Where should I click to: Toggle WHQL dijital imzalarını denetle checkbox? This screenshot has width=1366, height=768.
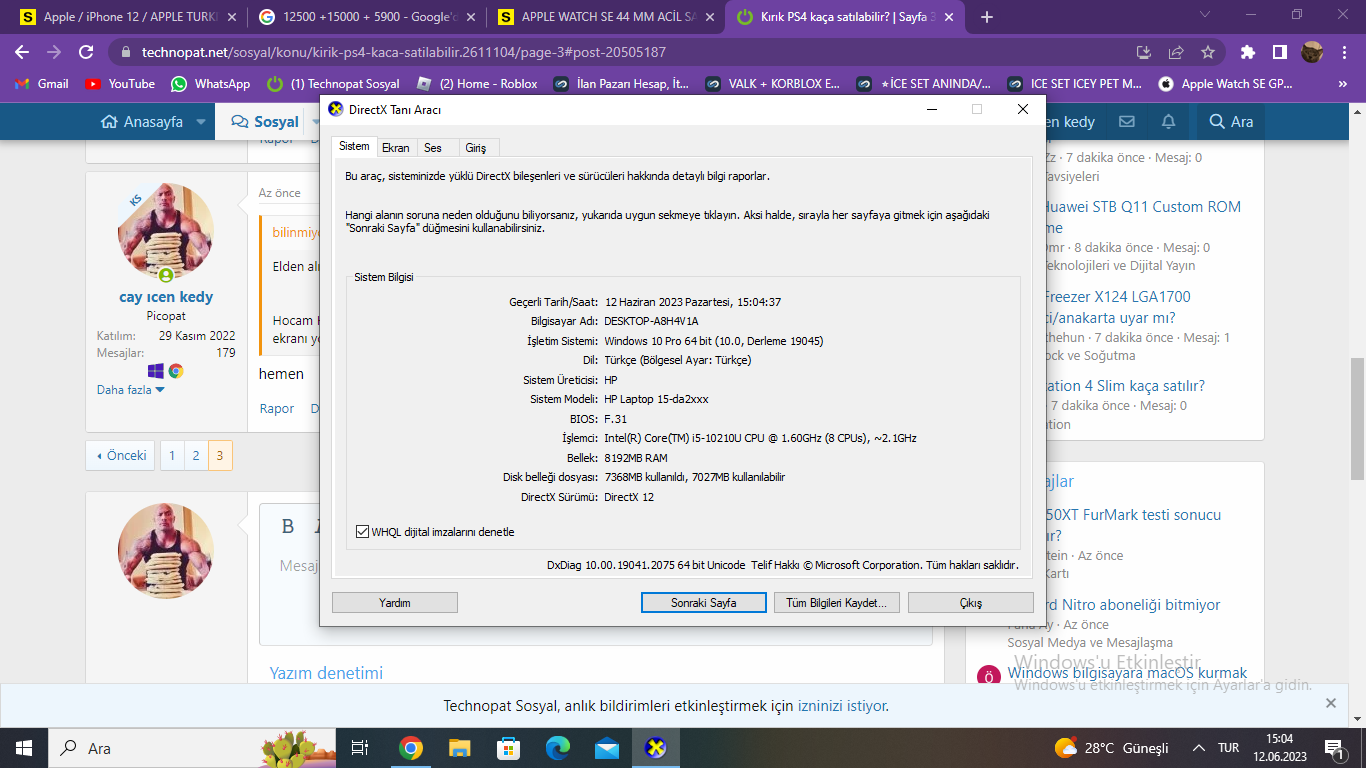pyautogui.click(x=362, y=532)
